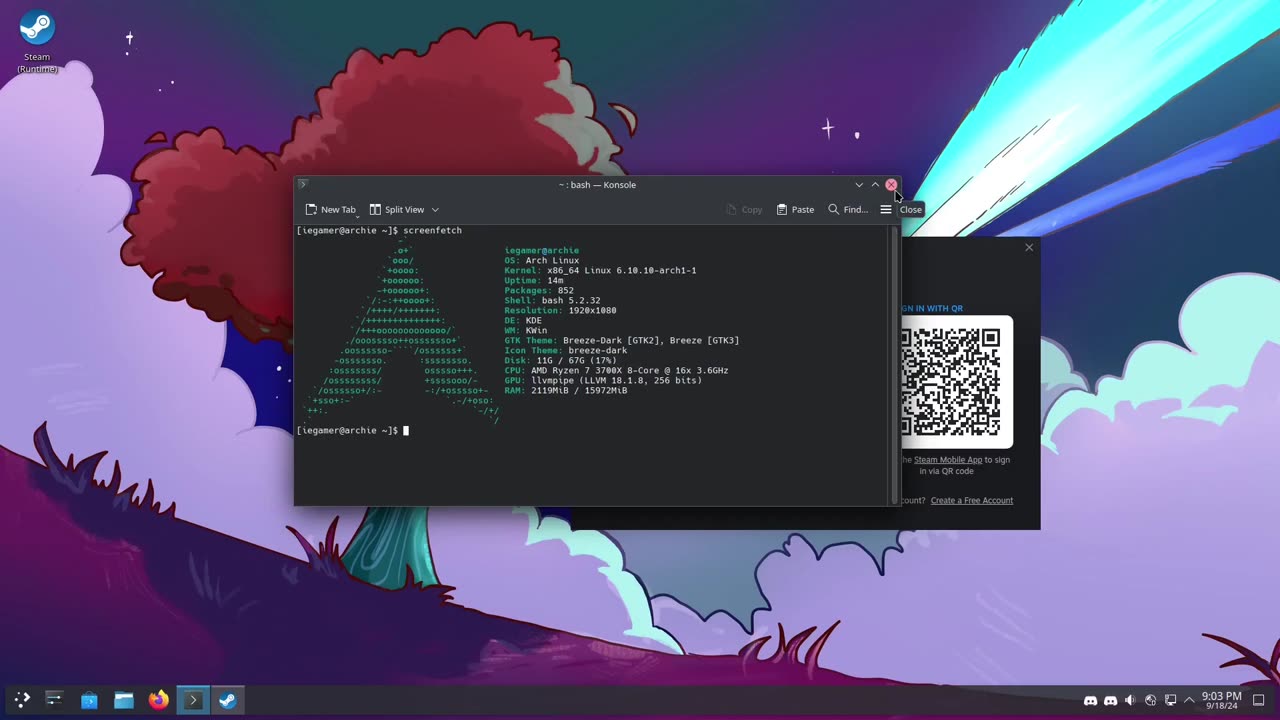Open the Steam (Runtime) desktop icon
This screenshot has width=1280, height=720.
37,42
